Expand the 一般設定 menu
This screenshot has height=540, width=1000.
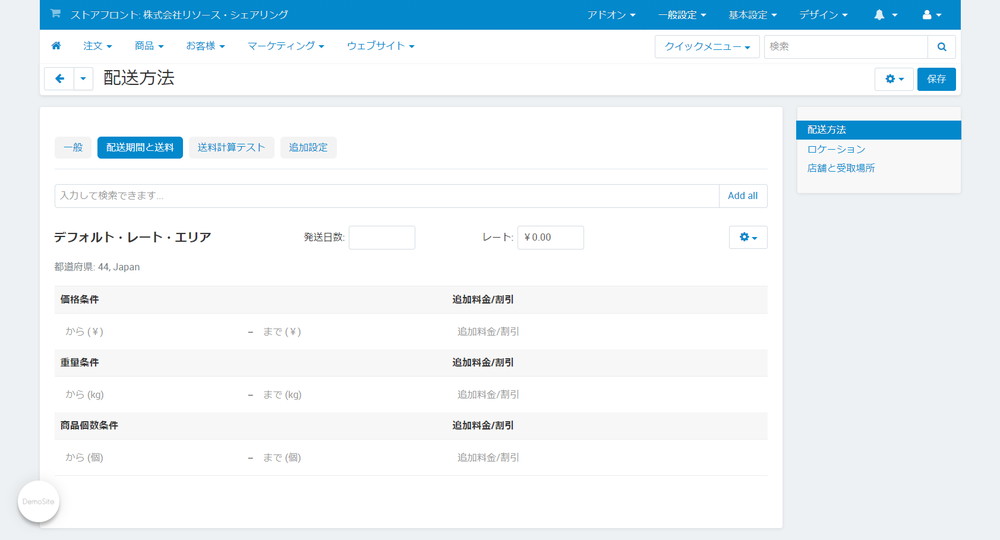(682, 15)
